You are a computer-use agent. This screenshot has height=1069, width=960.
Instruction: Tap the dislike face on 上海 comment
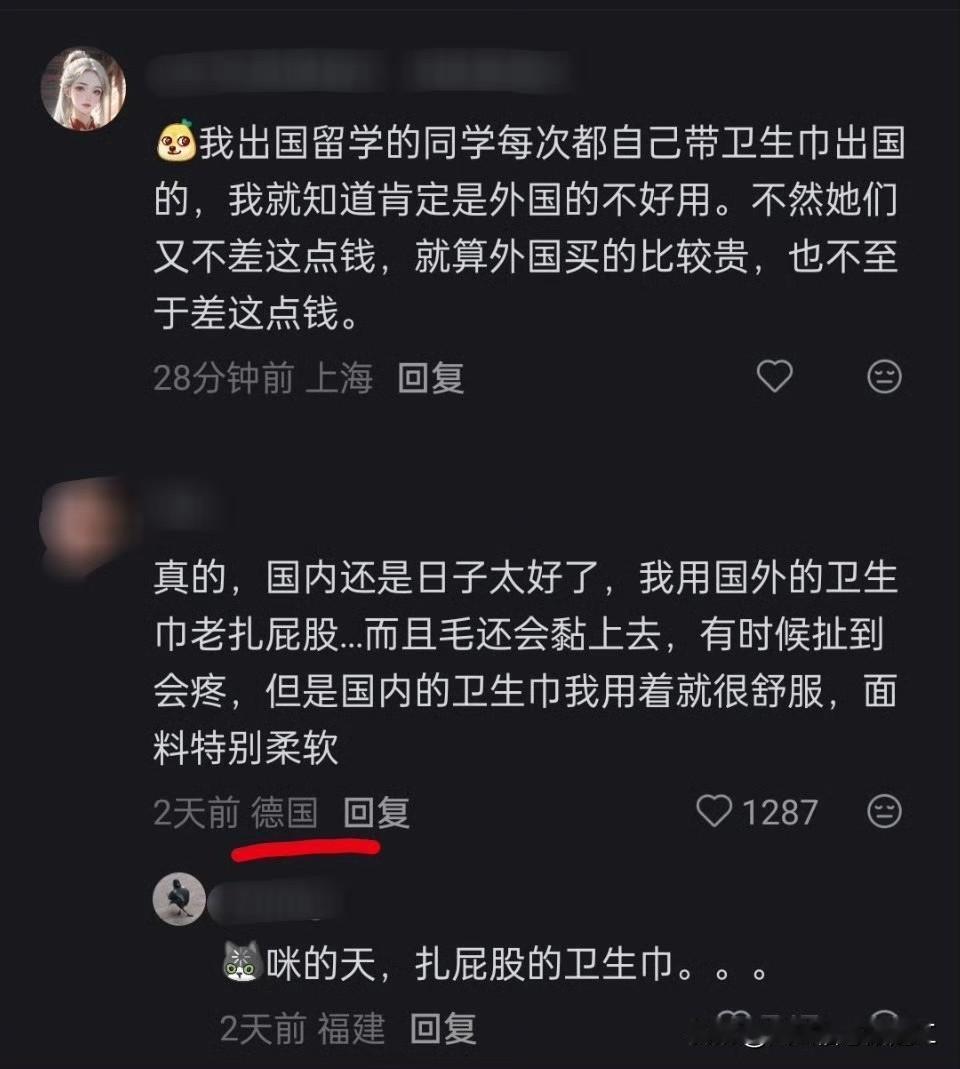tap(884, 376)
